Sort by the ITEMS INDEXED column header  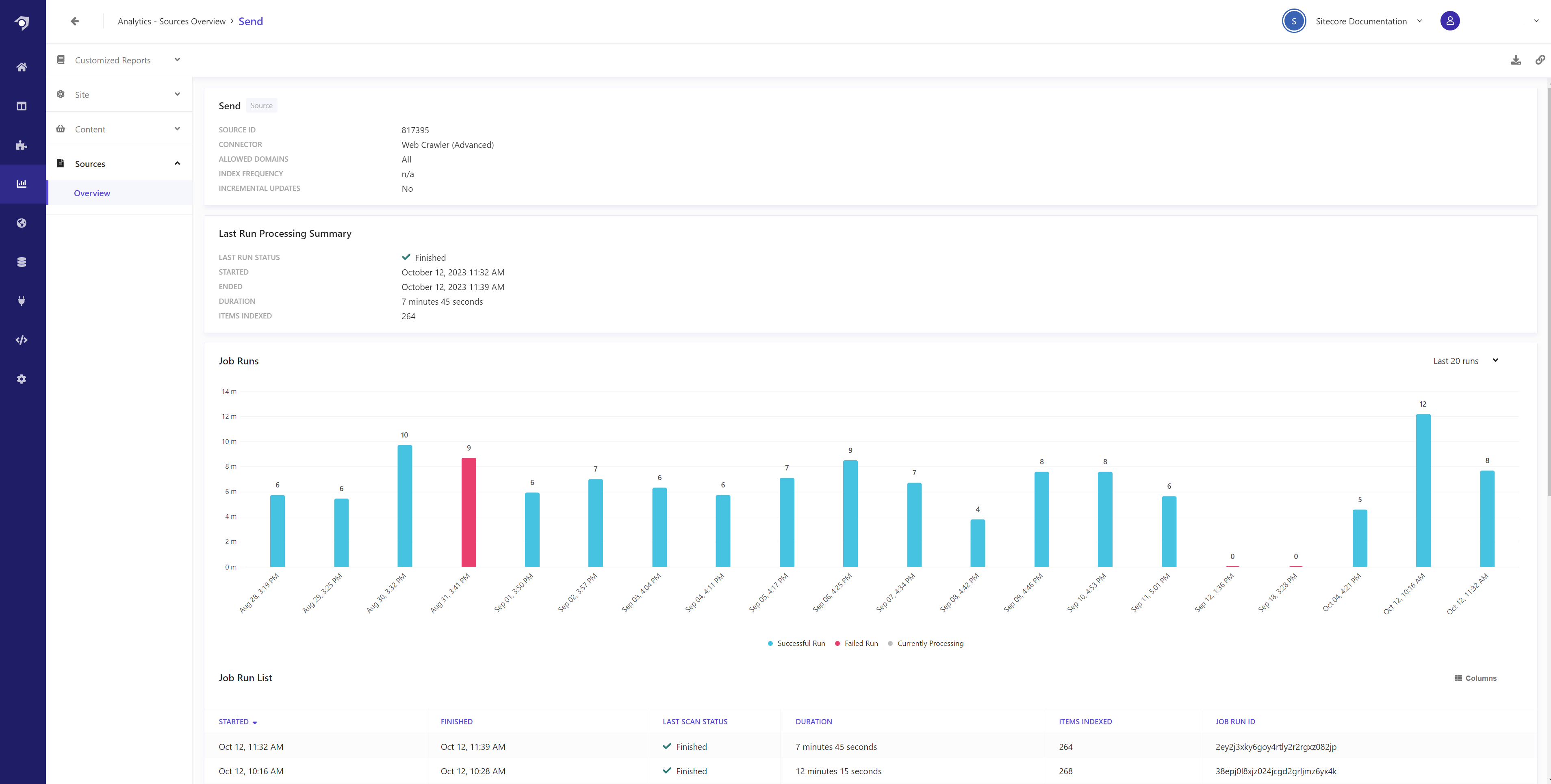click(1085, 722)
